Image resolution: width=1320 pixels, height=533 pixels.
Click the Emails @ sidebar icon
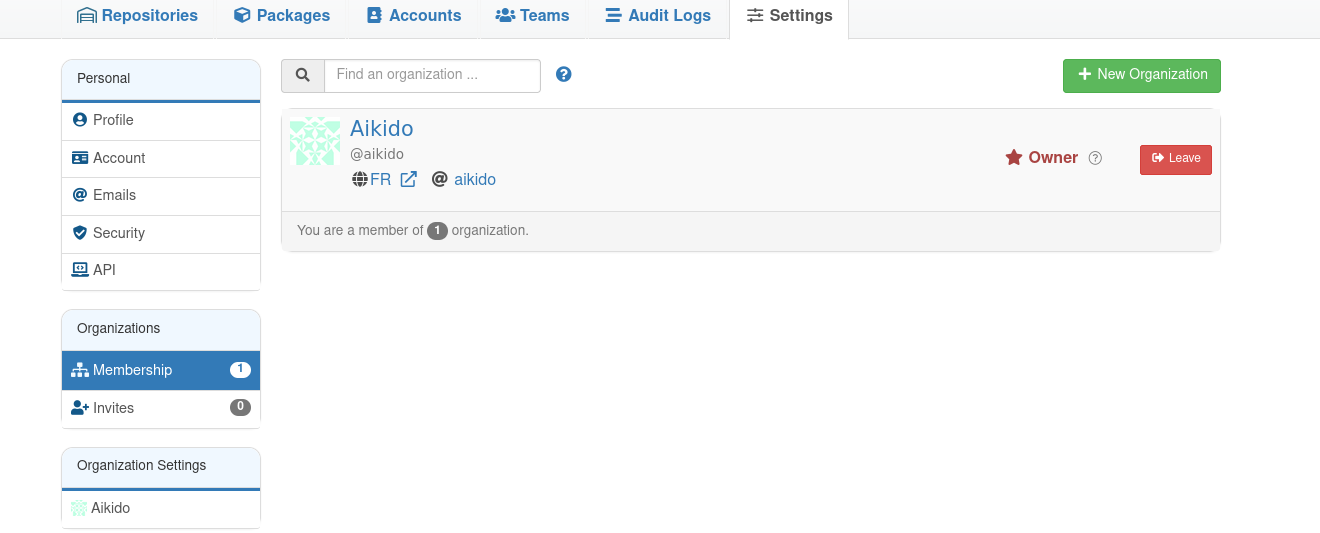tap(80, 195)
